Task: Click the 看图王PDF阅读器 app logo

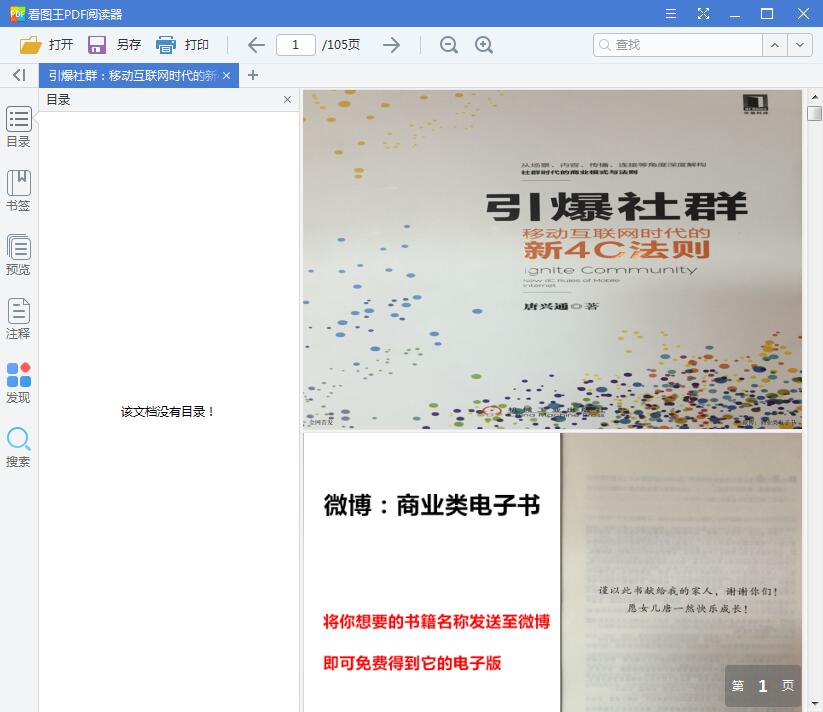Action: 17,14
